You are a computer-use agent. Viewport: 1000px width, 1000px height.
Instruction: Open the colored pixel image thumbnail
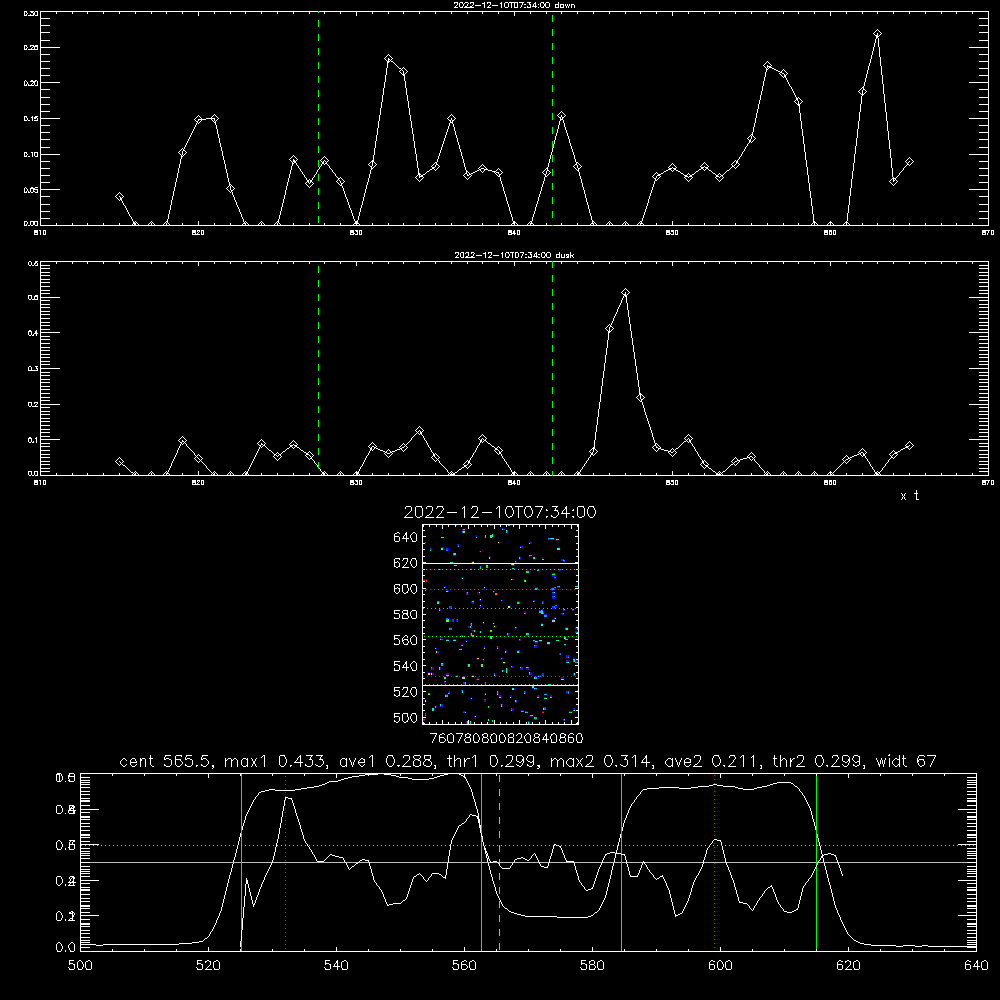coord(500,624)
